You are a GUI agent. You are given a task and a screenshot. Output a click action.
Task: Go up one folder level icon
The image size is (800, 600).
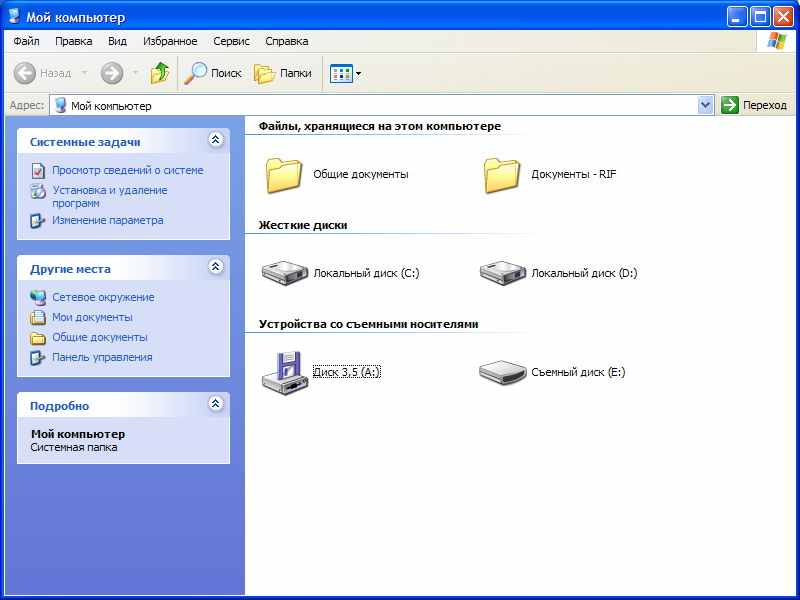[160, 73]
